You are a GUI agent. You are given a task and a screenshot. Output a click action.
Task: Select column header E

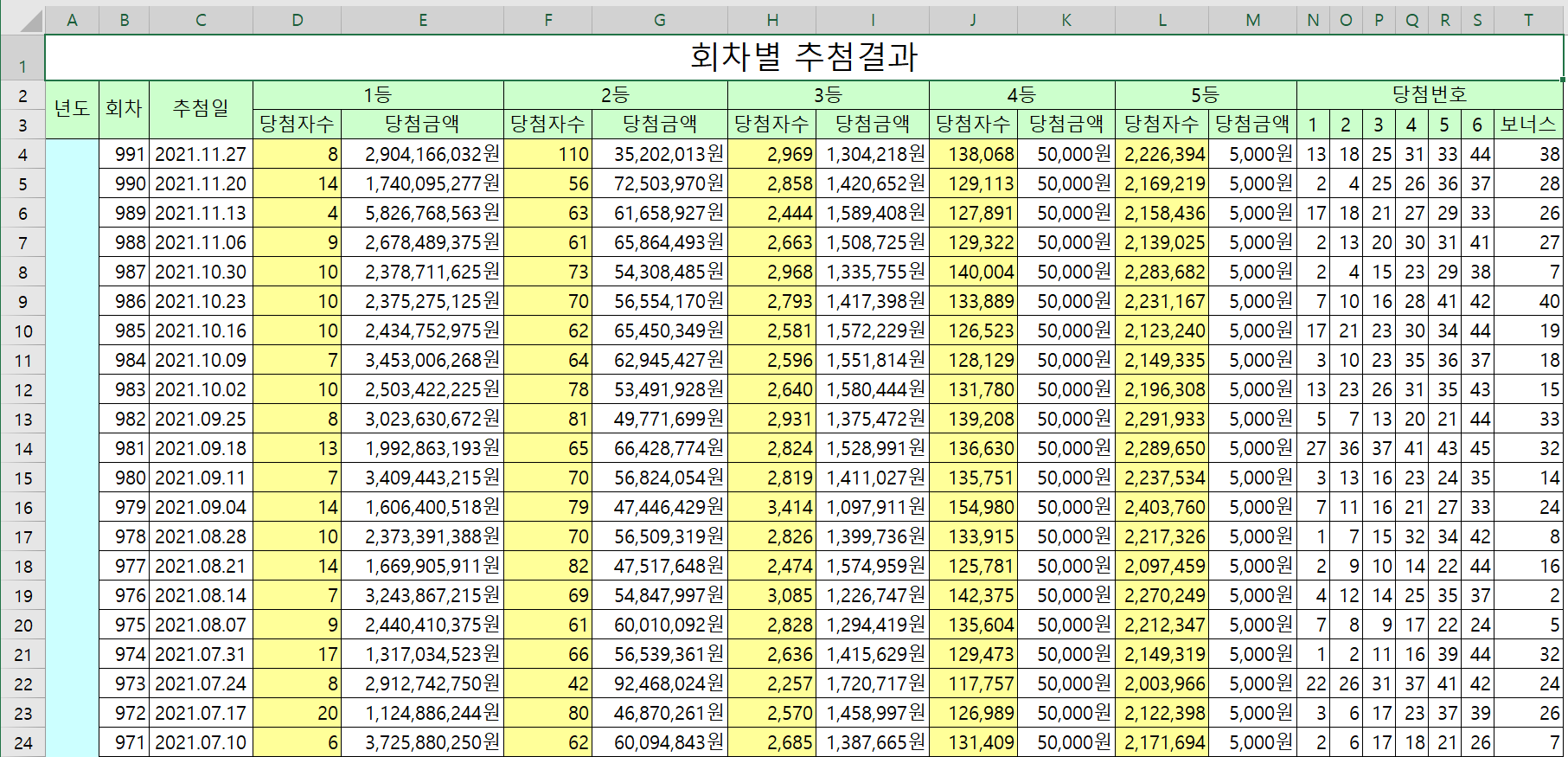(422, 20)
